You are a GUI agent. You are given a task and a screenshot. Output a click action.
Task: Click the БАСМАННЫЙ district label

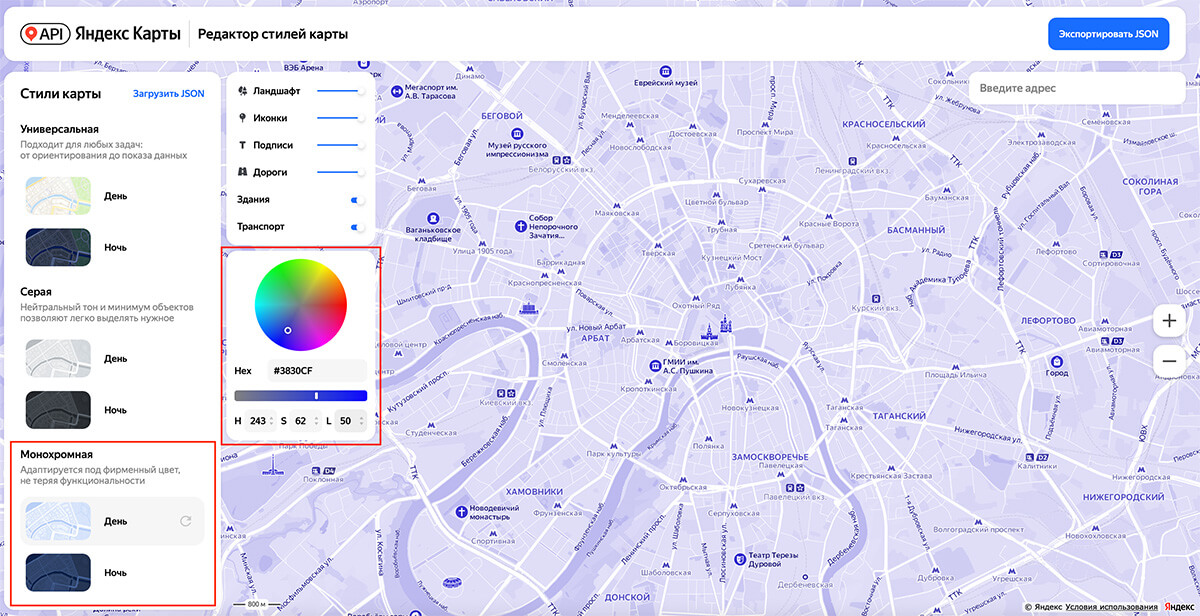(x=916, y=230)
